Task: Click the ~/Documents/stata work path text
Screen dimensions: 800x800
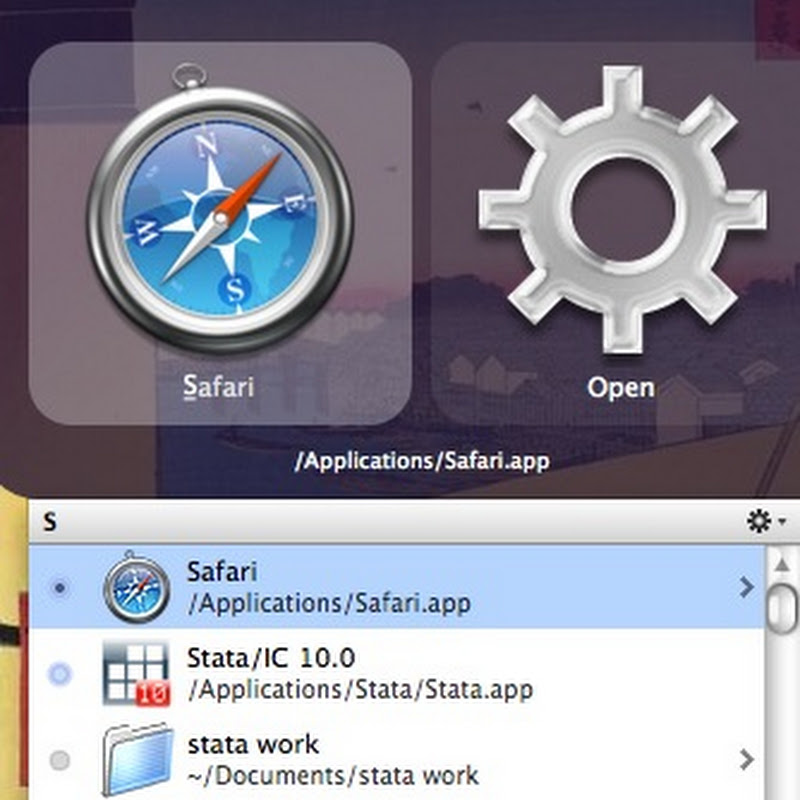Action: (332, 775)
